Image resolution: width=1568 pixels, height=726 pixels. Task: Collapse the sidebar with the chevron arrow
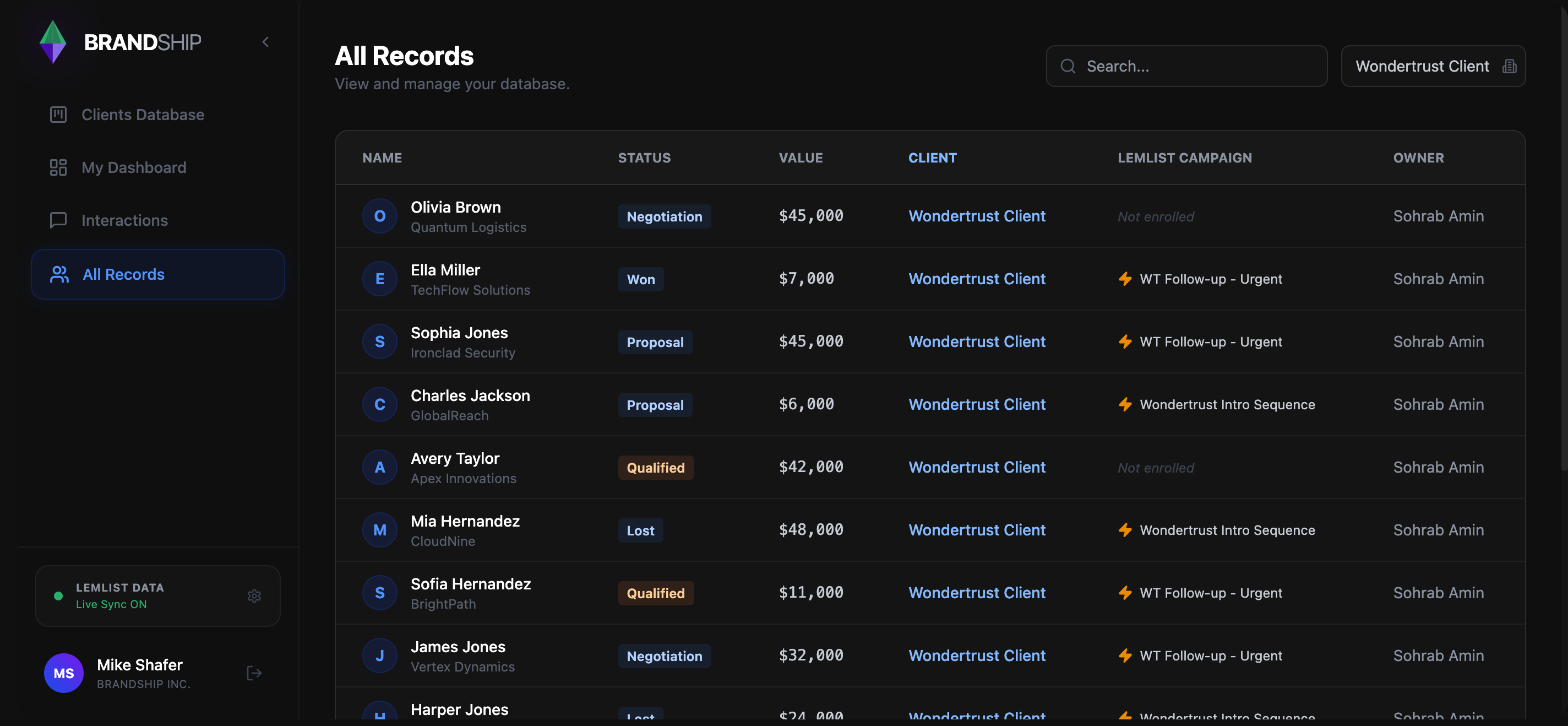[265, 42]
